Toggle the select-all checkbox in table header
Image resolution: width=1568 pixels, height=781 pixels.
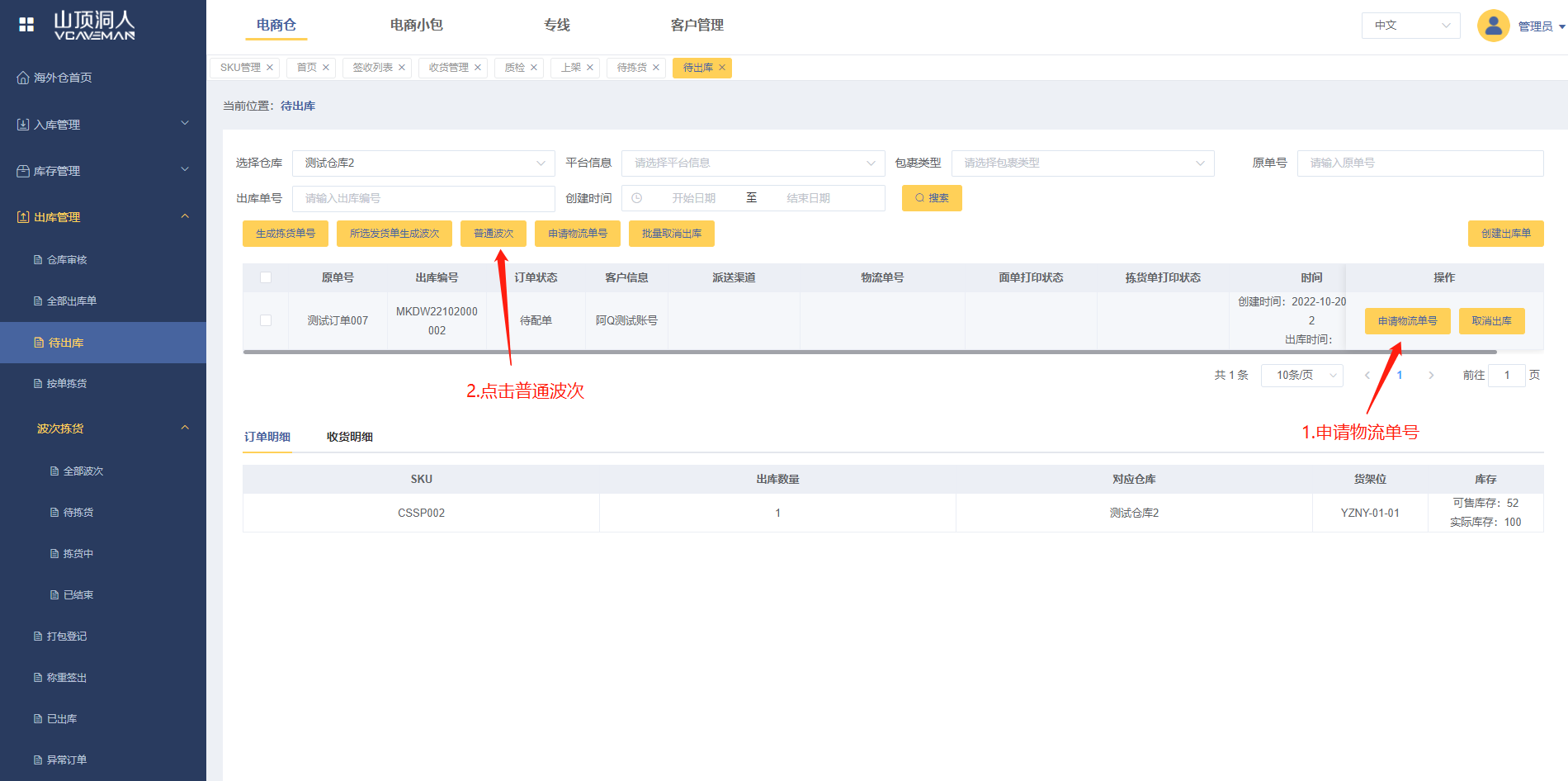coord(266,277)
